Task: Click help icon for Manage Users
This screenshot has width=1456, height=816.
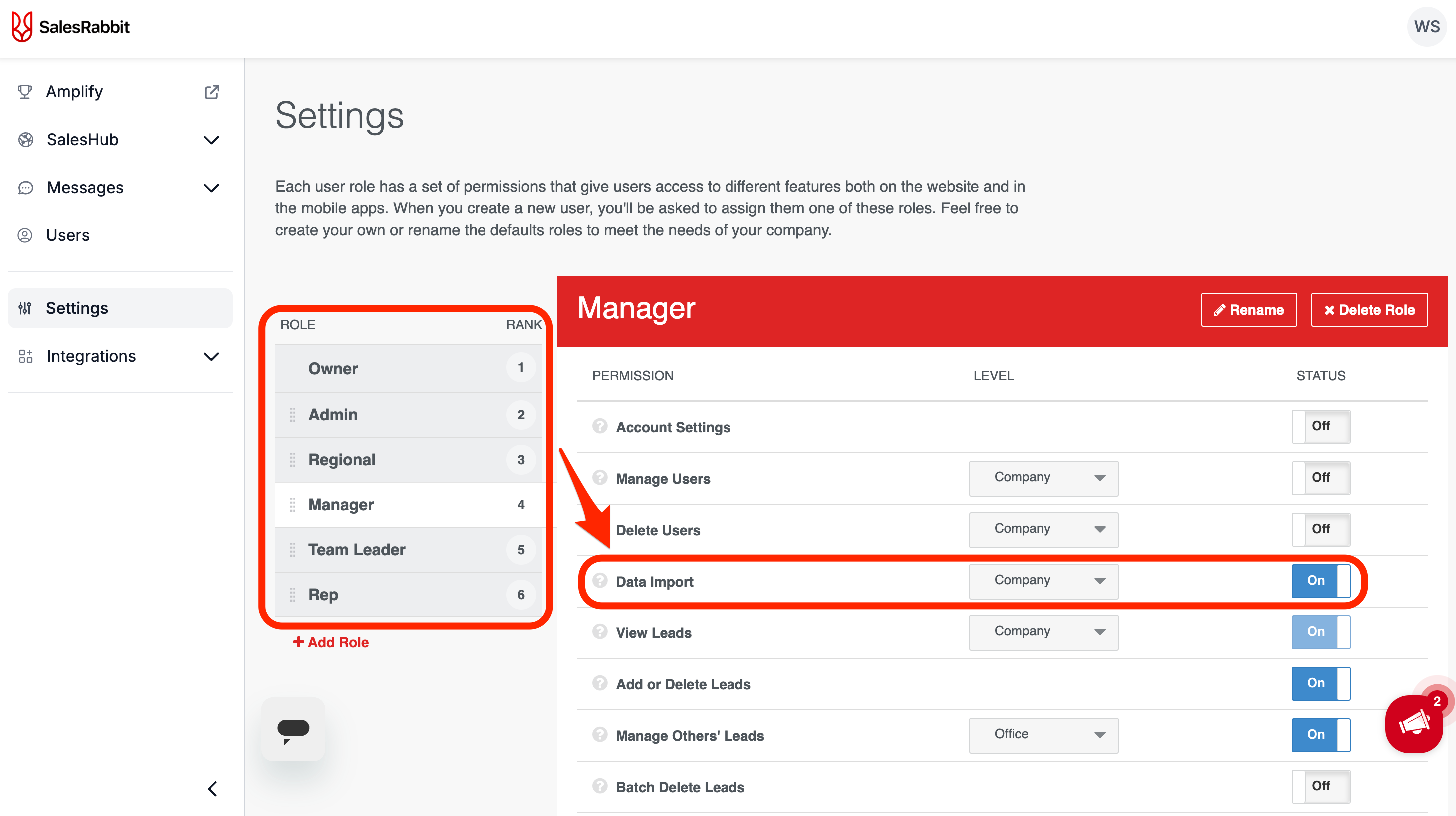Action: 599,477
